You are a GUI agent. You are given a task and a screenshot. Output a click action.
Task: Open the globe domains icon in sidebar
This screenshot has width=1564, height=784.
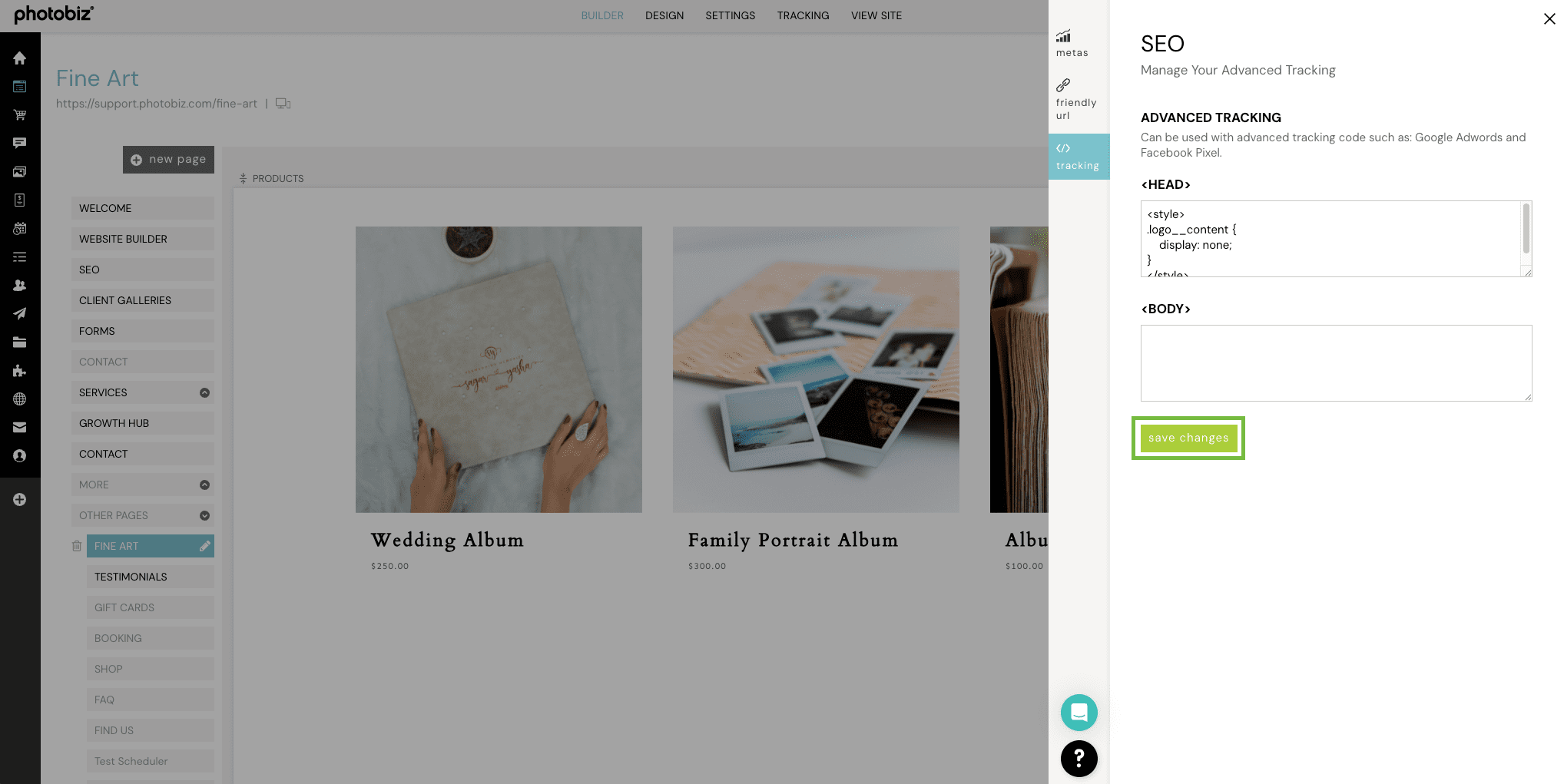[x=20, y=399]
